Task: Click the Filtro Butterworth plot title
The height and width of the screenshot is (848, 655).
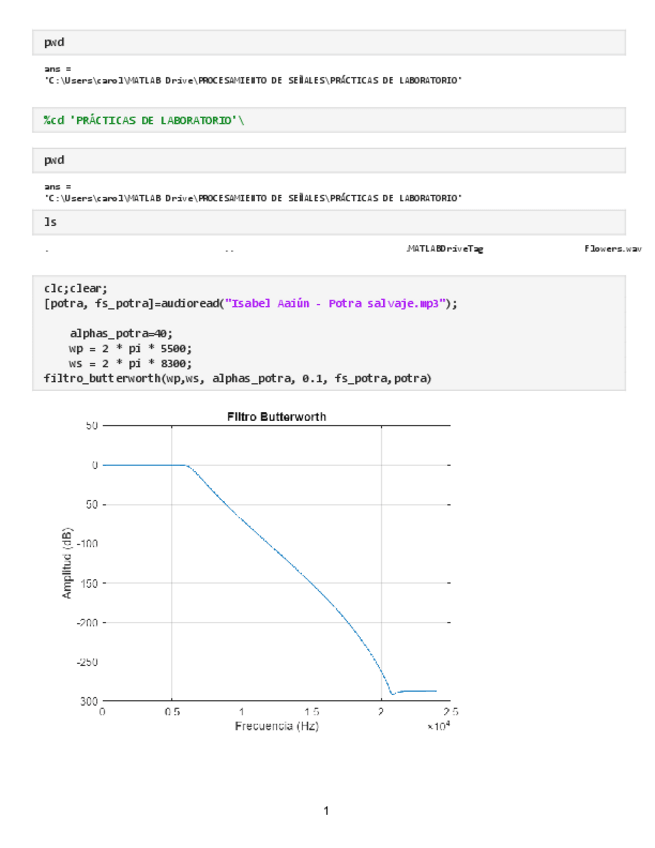Action: pyautogui.click(x=276, y=416)
